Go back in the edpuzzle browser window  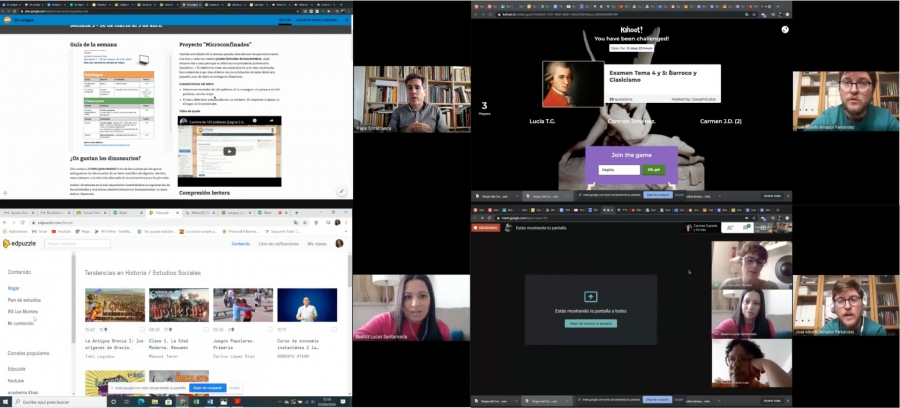[x=5, y=222]
